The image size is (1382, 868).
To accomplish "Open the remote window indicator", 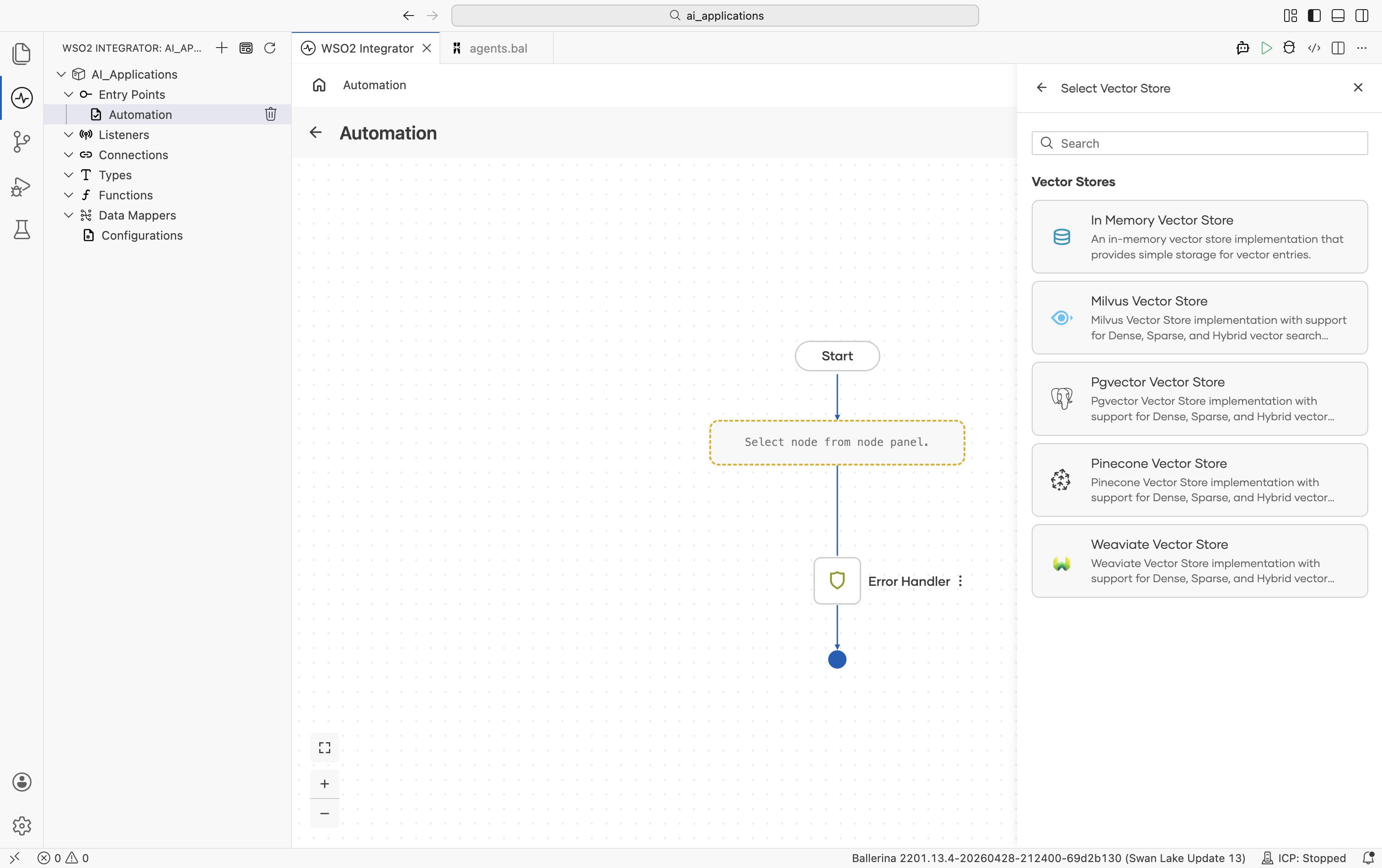I will 15,857.
